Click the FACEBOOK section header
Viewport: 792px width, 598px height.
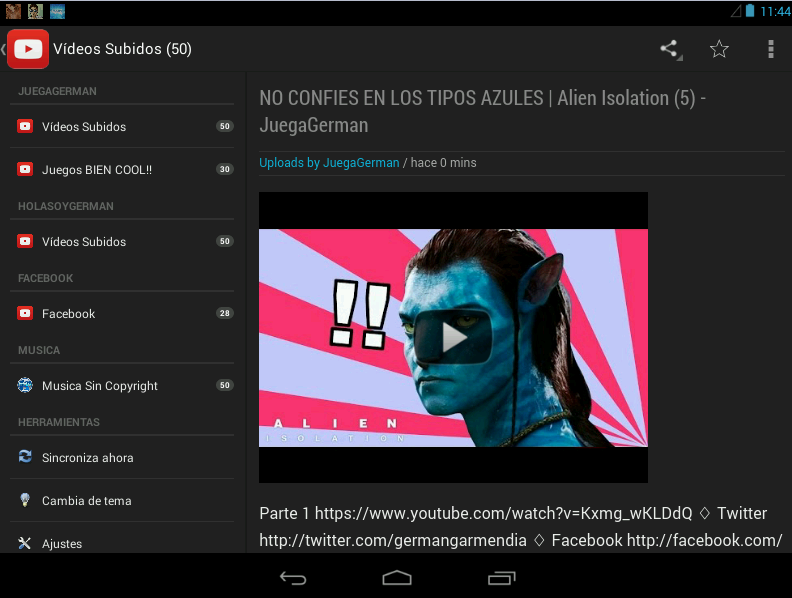[x=45, y=278]
